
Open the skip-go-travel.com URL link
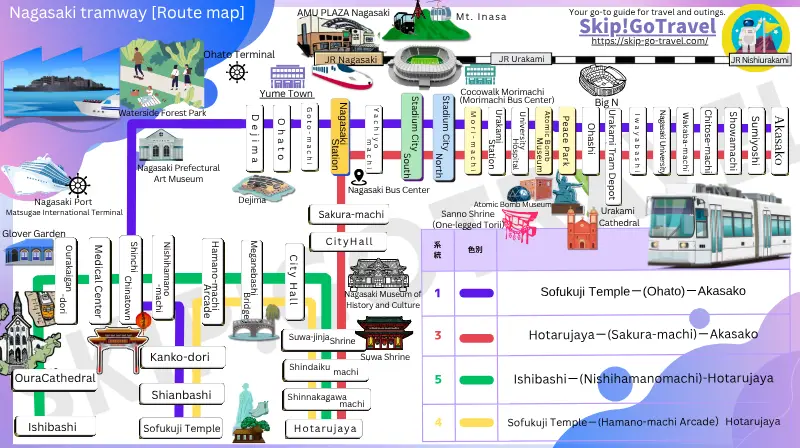pyautogui.click(x=649, y=41)
